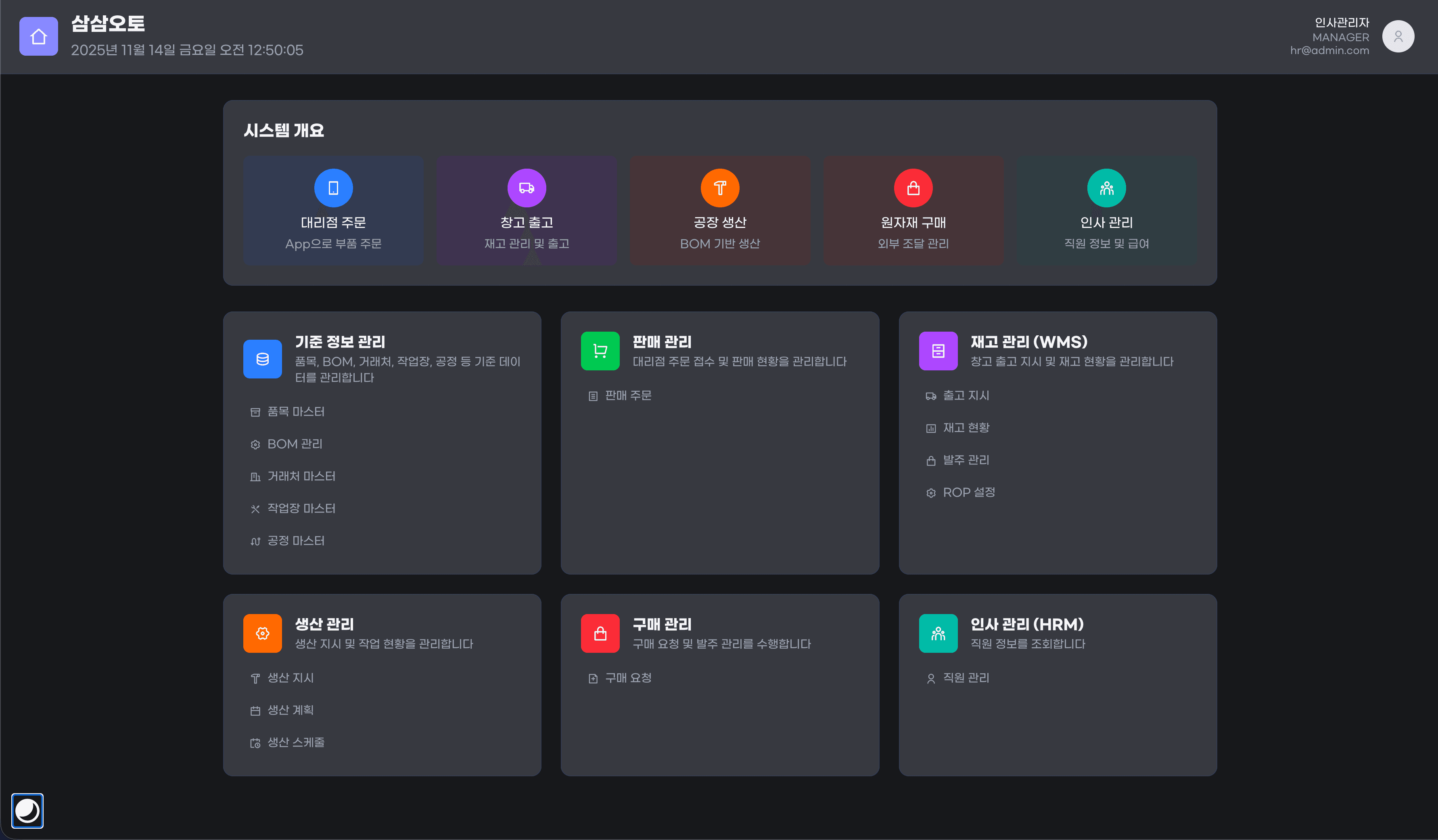Click the purple 재고 관리 (WMS) icon

pyautogui.click(x=938, y=351)
